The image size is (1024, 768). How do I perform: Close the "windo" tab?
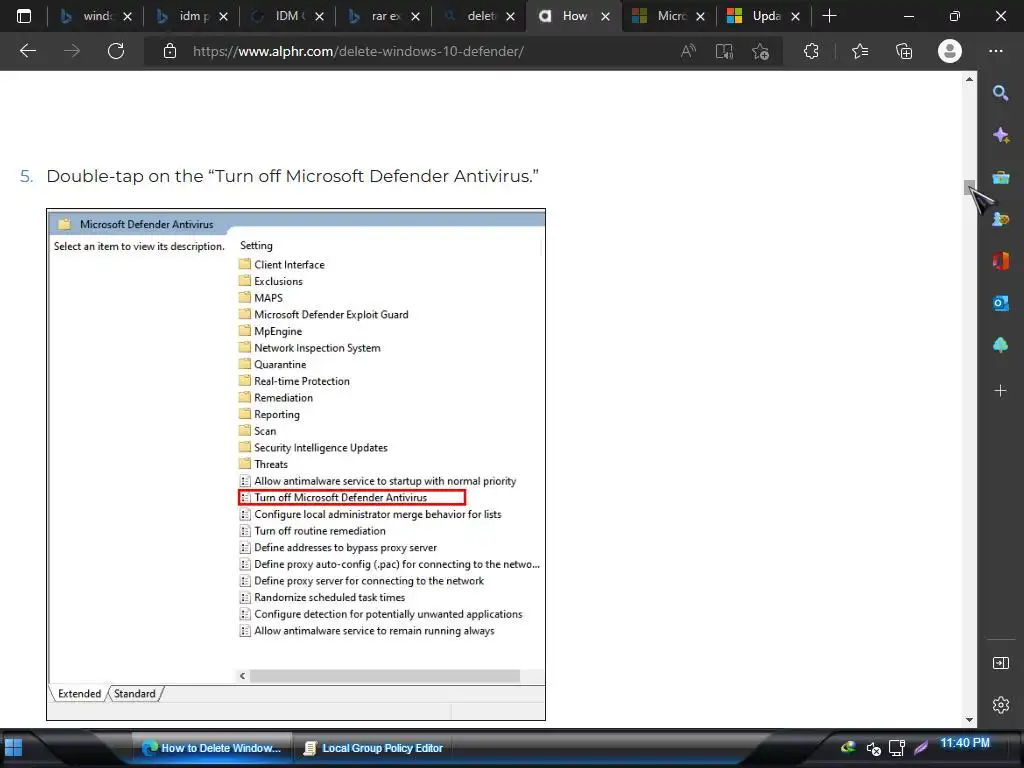(127, 16)
